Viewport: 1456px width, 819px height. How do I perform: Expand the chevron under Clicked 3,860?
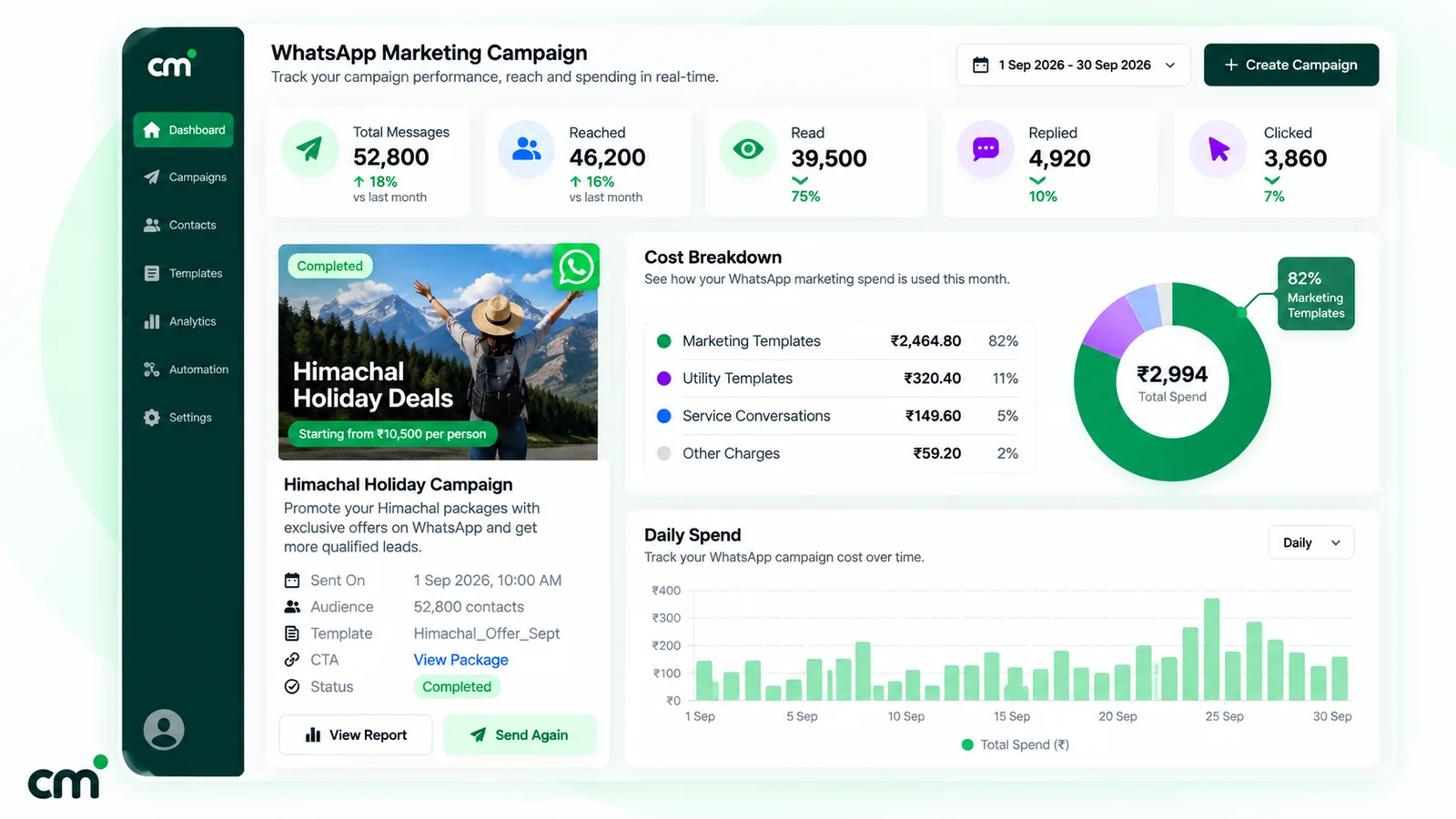click(x=1272, y=180)
